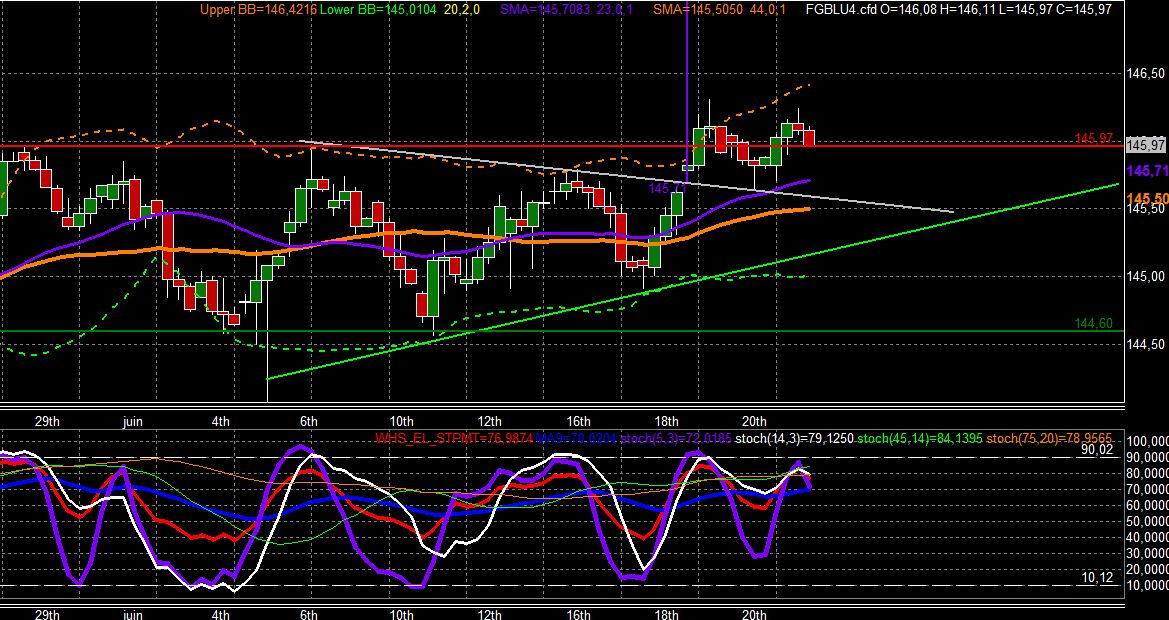This screenshot has height=620, width=1169.
Task: Click the 144,50 price axis label
Action: [x=1146, y=344]
